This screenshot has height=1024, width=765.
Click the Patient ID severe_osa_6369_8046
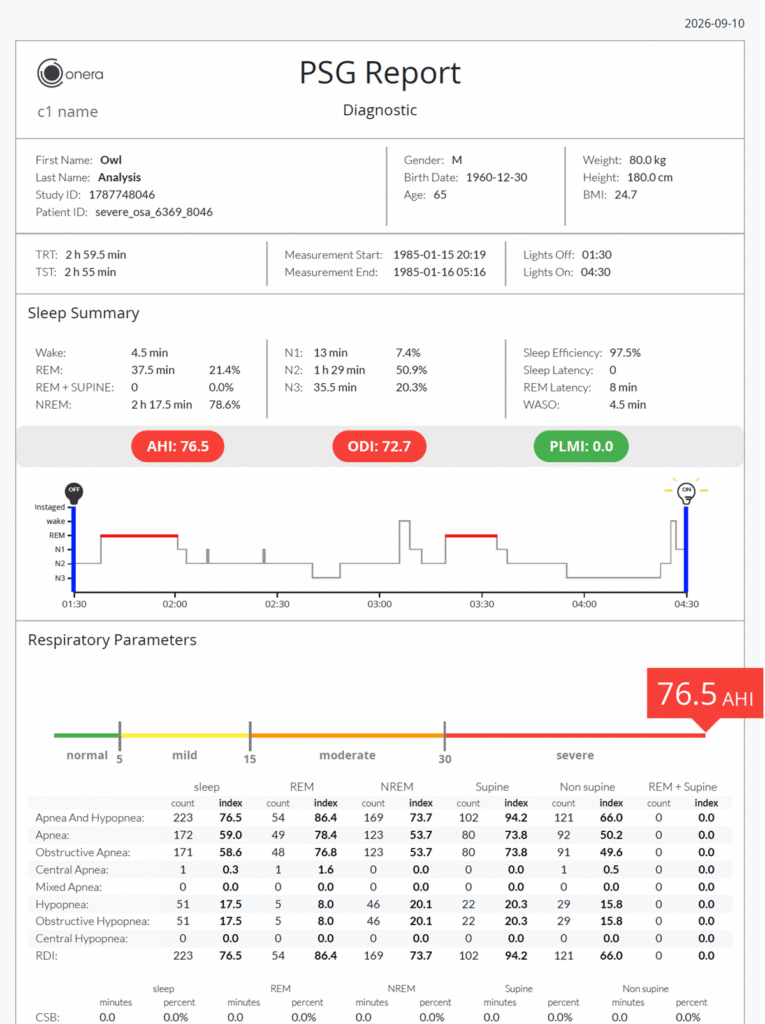click(154, 212)
